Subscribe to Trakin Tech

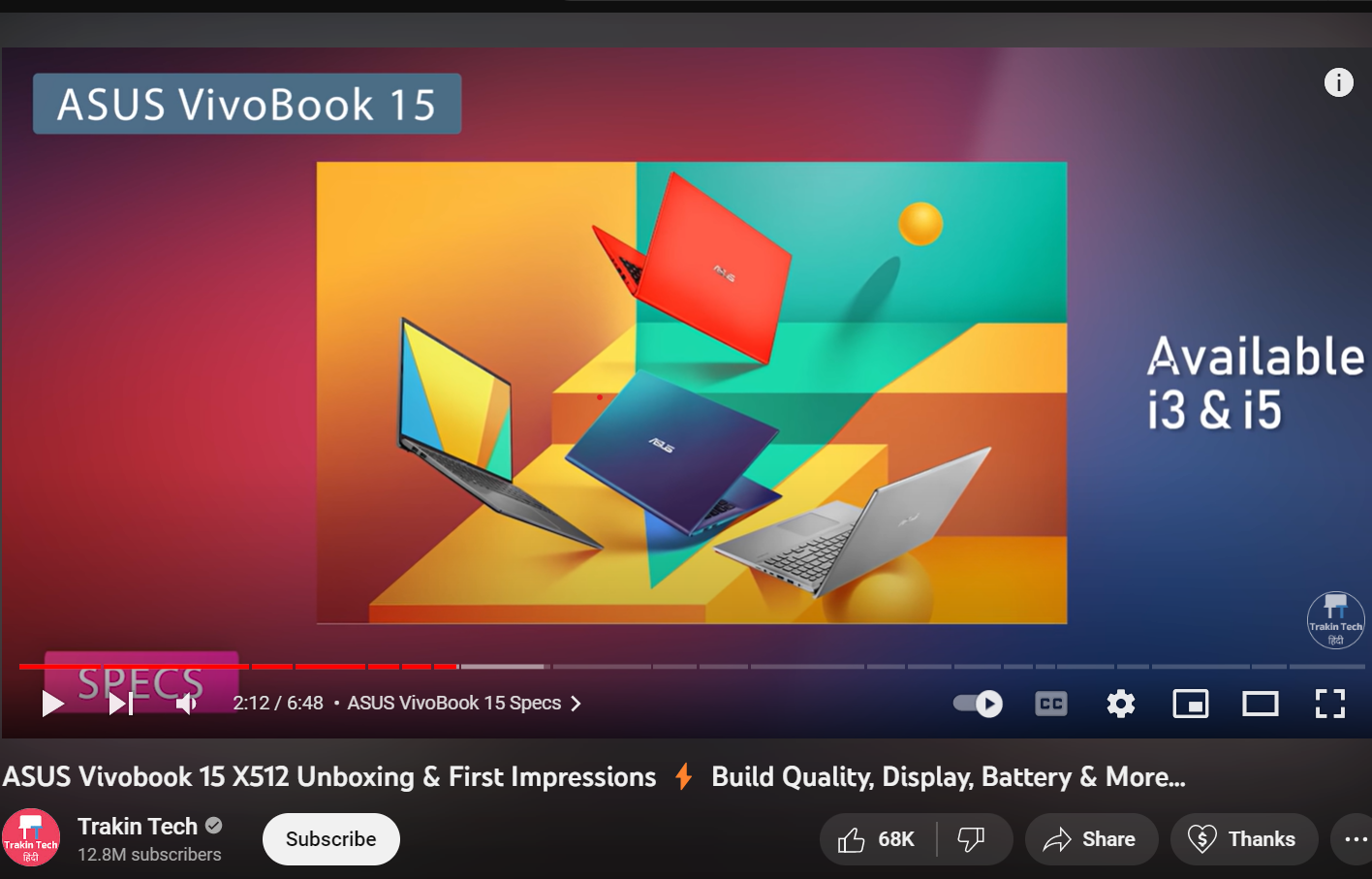[331, 839]
